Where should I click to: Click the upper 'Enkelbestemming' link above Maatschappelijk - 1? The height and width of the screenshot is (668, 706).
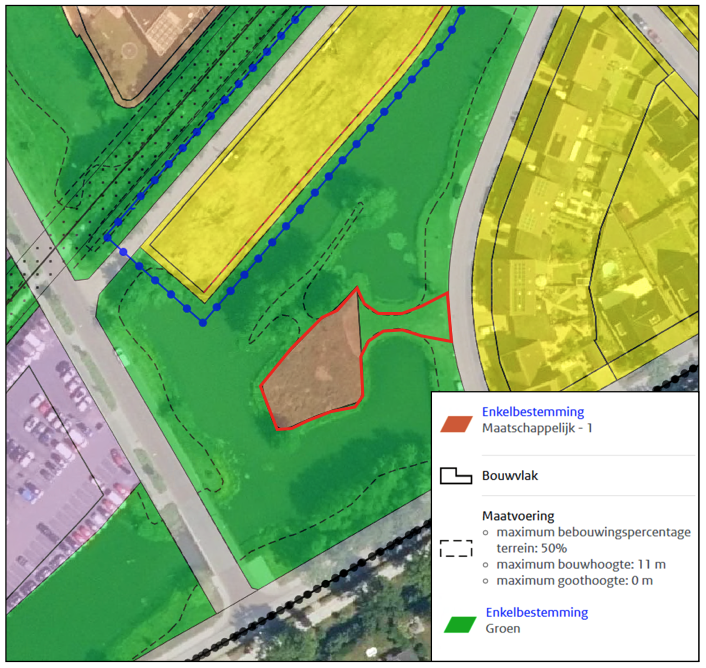pos(533,411)
